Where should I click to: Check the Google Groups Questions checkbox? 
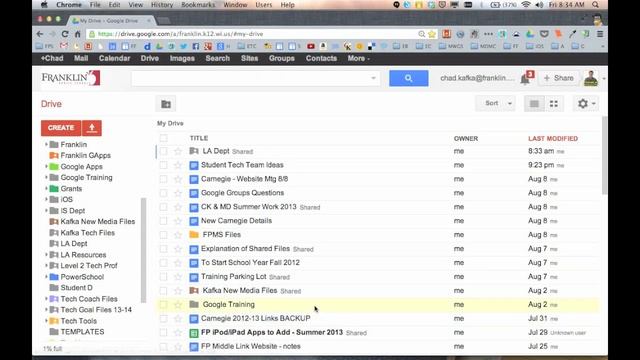point(163,193)
